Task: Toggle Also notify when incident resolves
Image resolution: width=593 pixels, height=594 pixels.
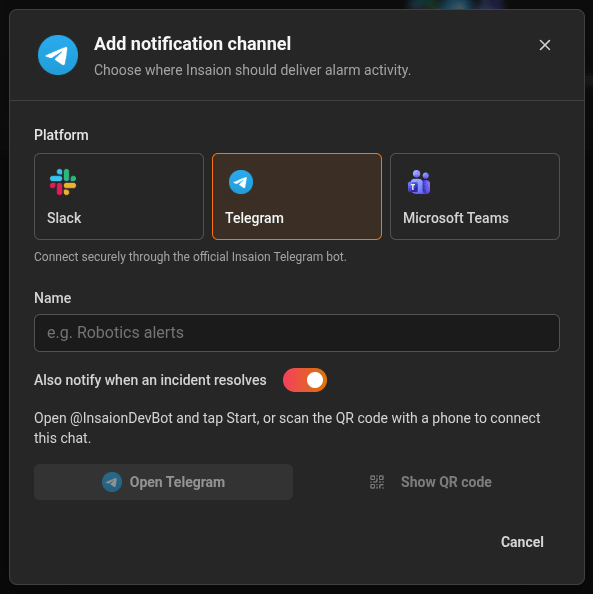Action: coord(305,380)
